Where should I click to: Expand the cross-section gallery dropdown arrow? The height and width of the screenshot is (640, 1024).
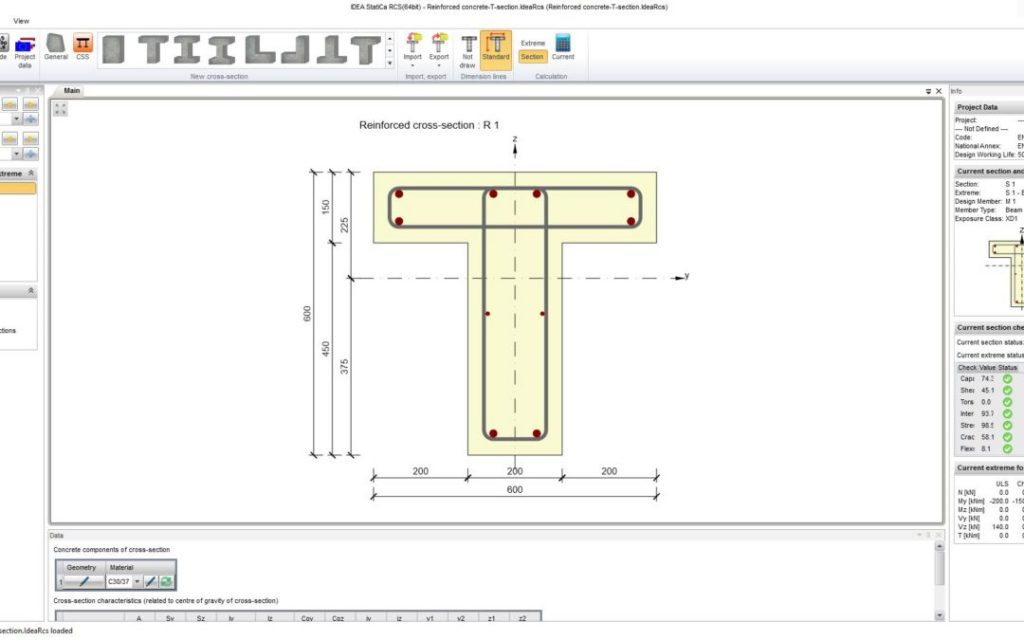(390, 63)
